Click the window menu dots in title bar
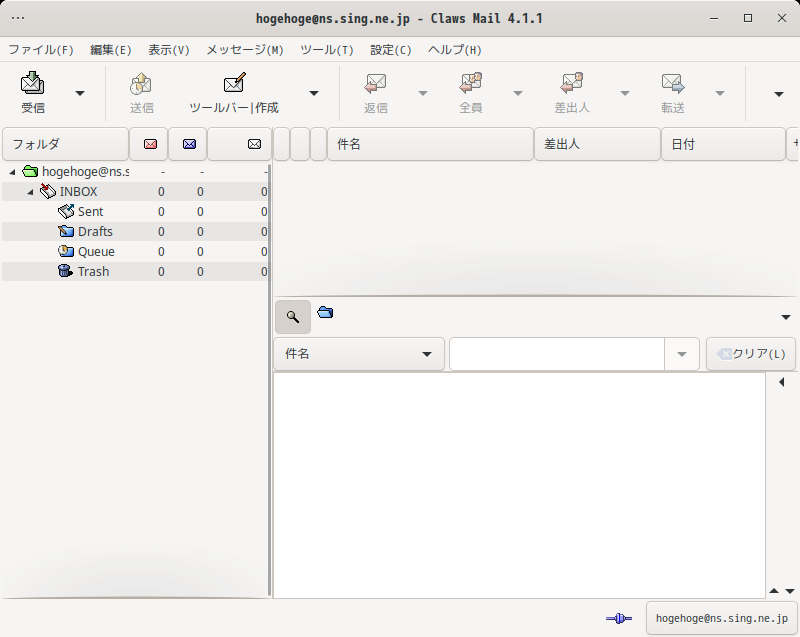The image size is (800, 637). [x=18, y=18]
